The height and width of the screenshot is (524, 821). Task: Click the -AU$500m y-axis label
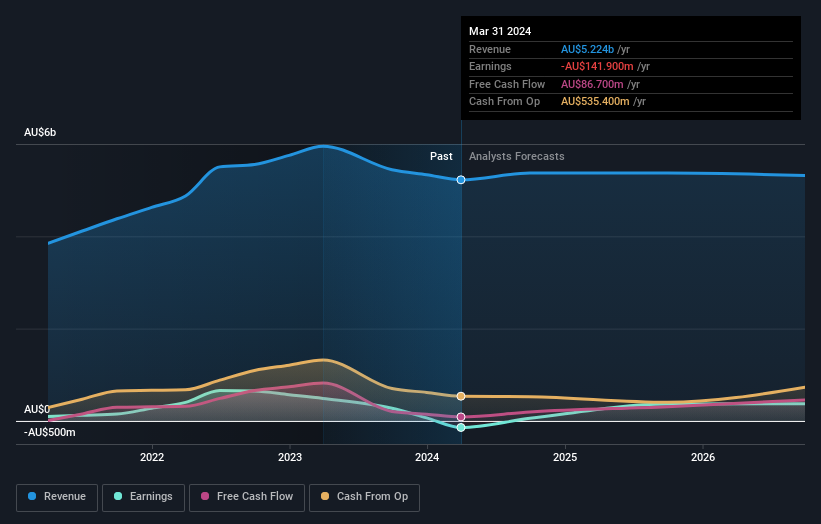(50, 432)
